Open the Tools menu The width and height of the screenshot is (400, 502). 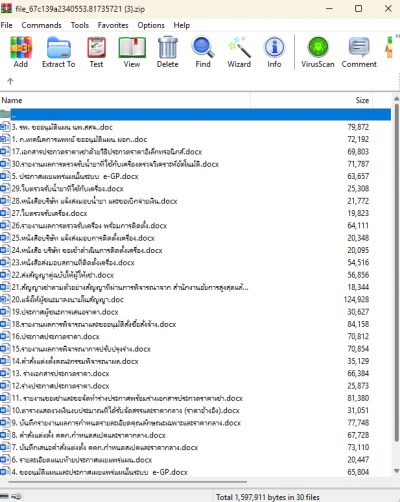click(x=80, y=25)
